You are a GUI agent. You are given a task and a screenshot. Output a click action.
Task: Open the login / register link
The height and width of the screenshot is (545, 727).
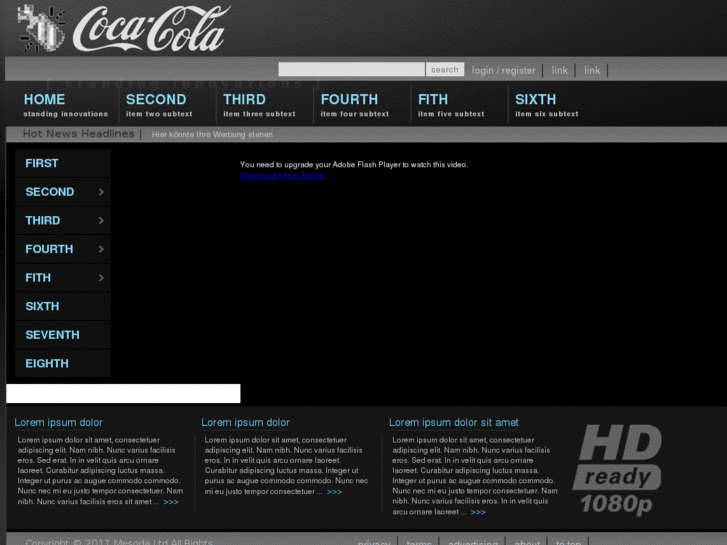[503, 71]
